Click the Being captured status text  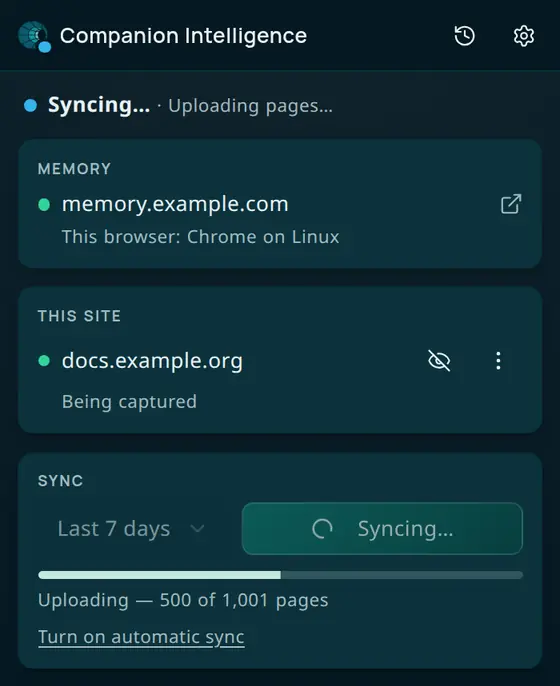[129, 402]
